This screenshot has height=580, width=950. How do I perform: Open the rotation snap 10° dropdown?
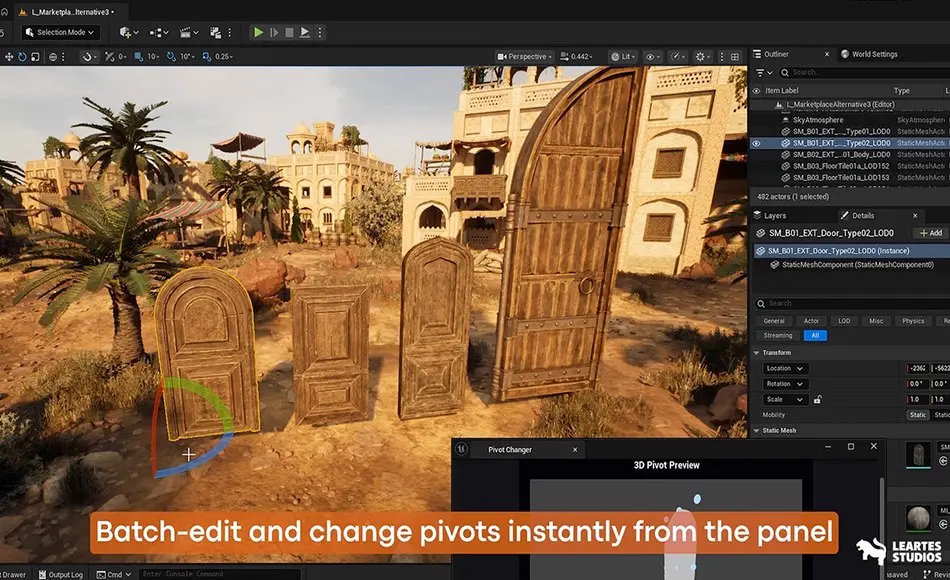coord(187,56)
